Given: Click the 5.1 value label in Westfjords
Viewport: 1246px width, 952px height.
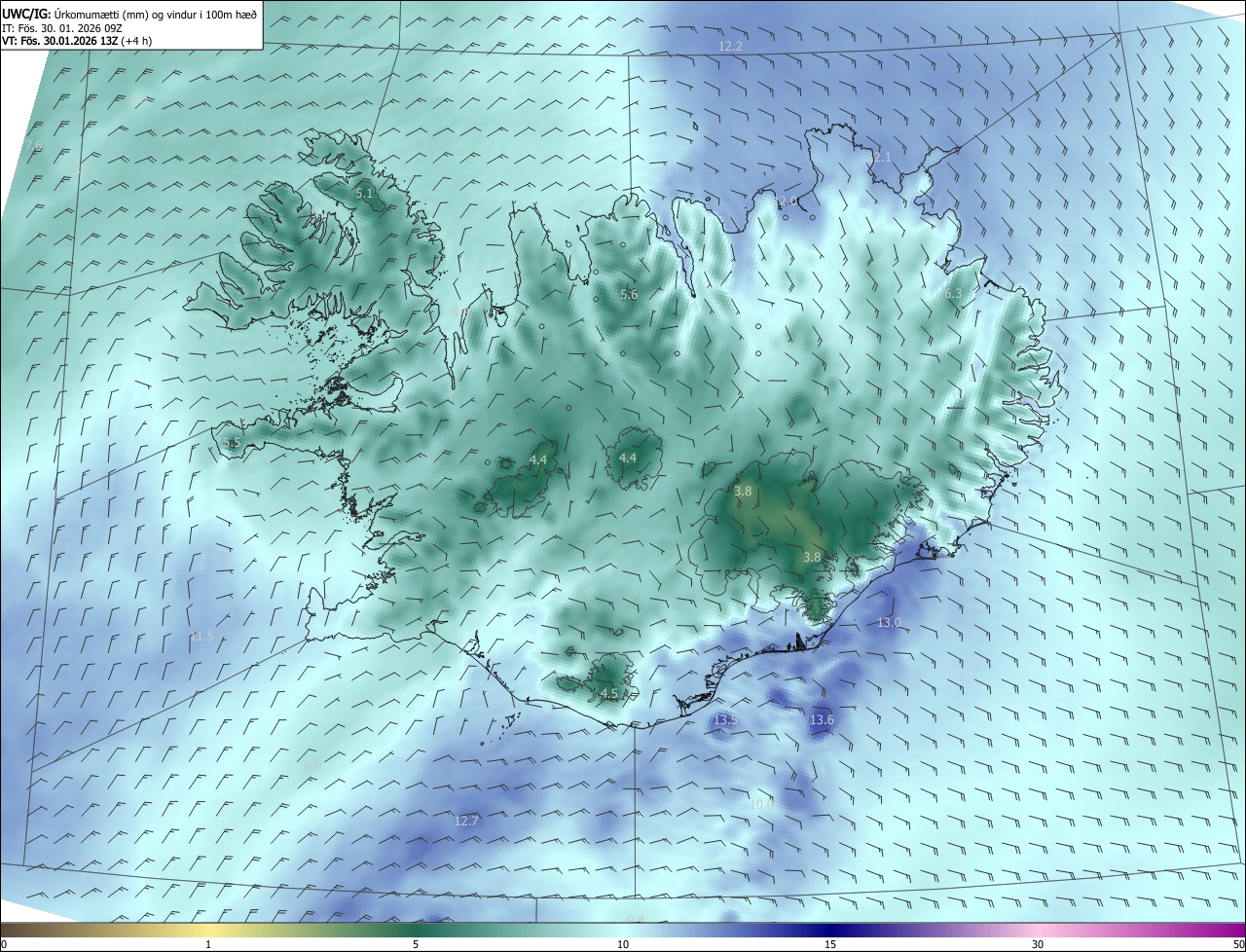Looking at the screenshot, I should tap(364, 194).
